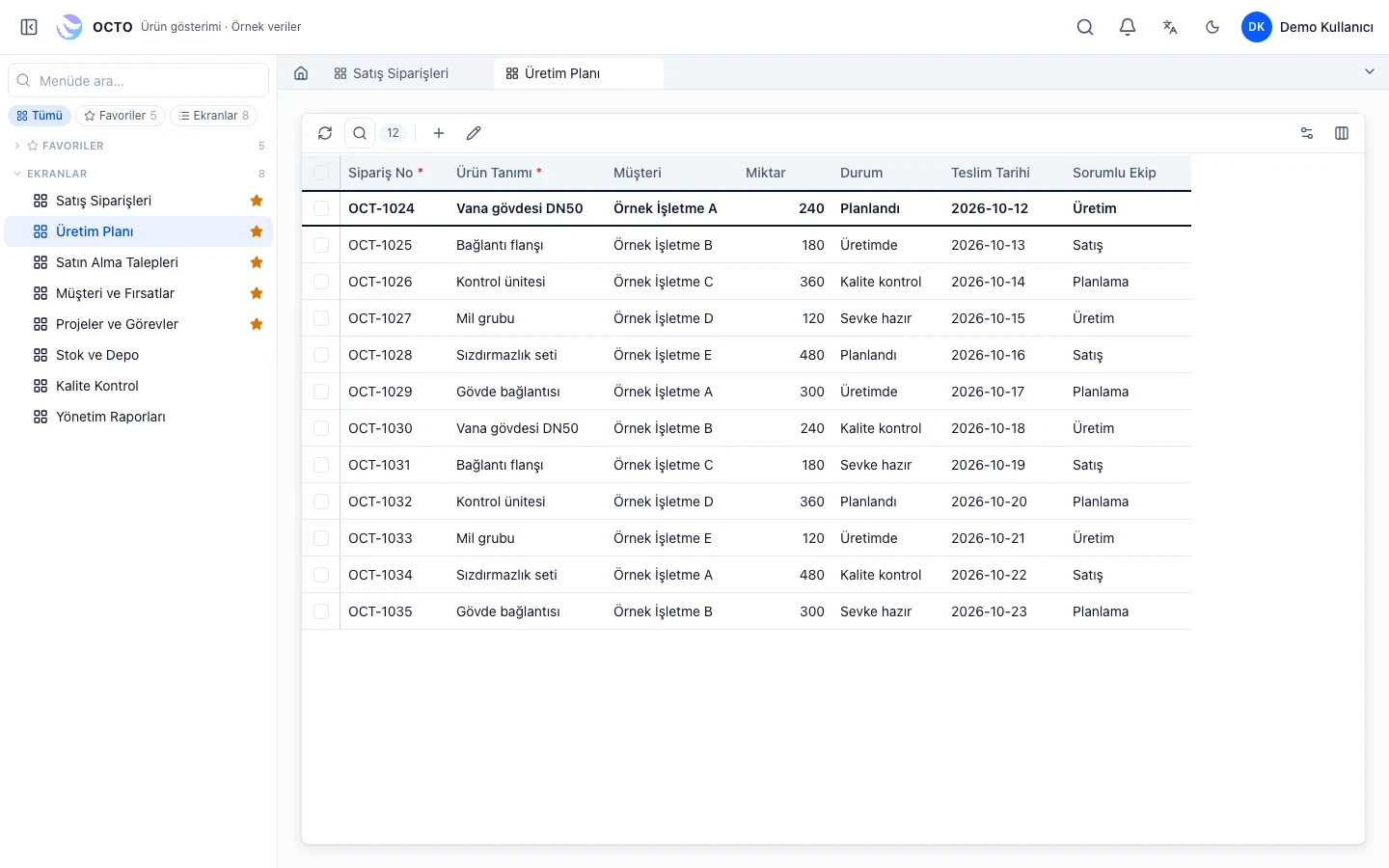Select the Üretim Planı tab
The width and height of the screenshot is (1389, 868).
click(579, 73)
